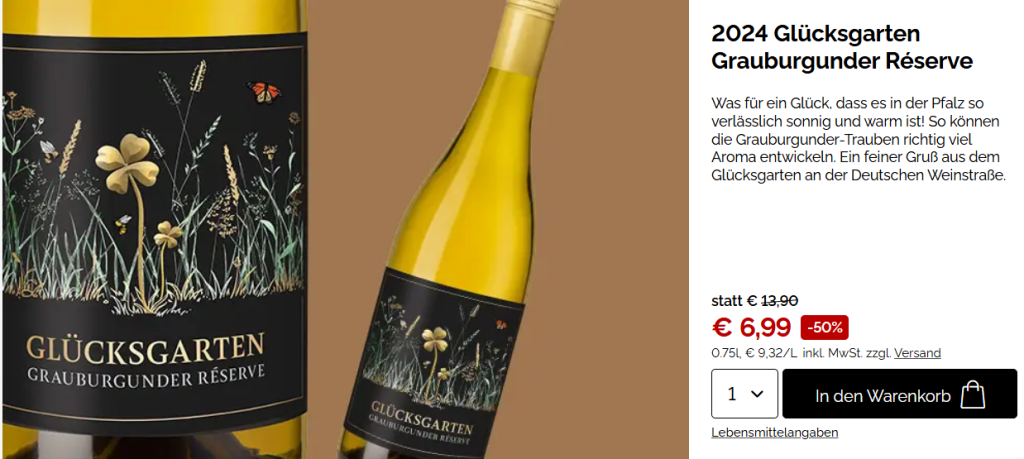Click the 2024 Glücksgarten Grauburgunder Réserve title

[x=842, y=48]
